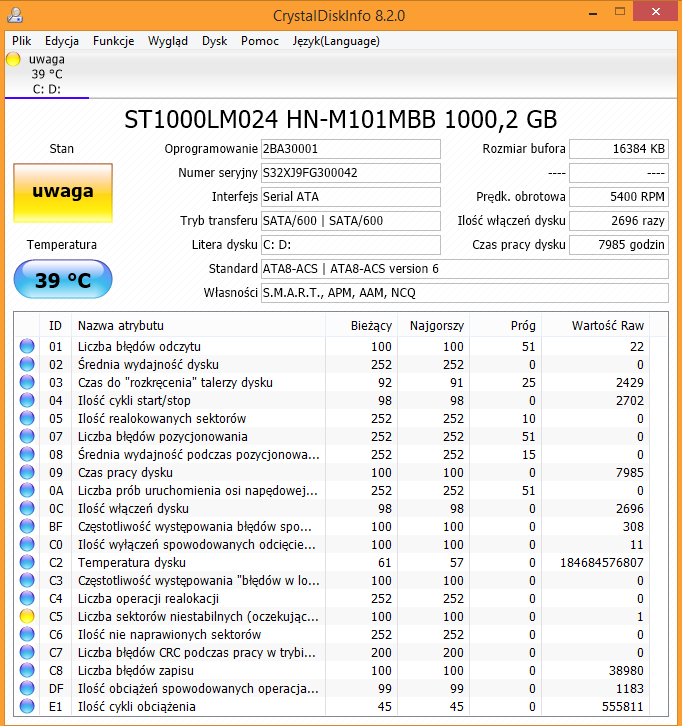Select the row Ilość cykli start/stop

tap(332, 401)
